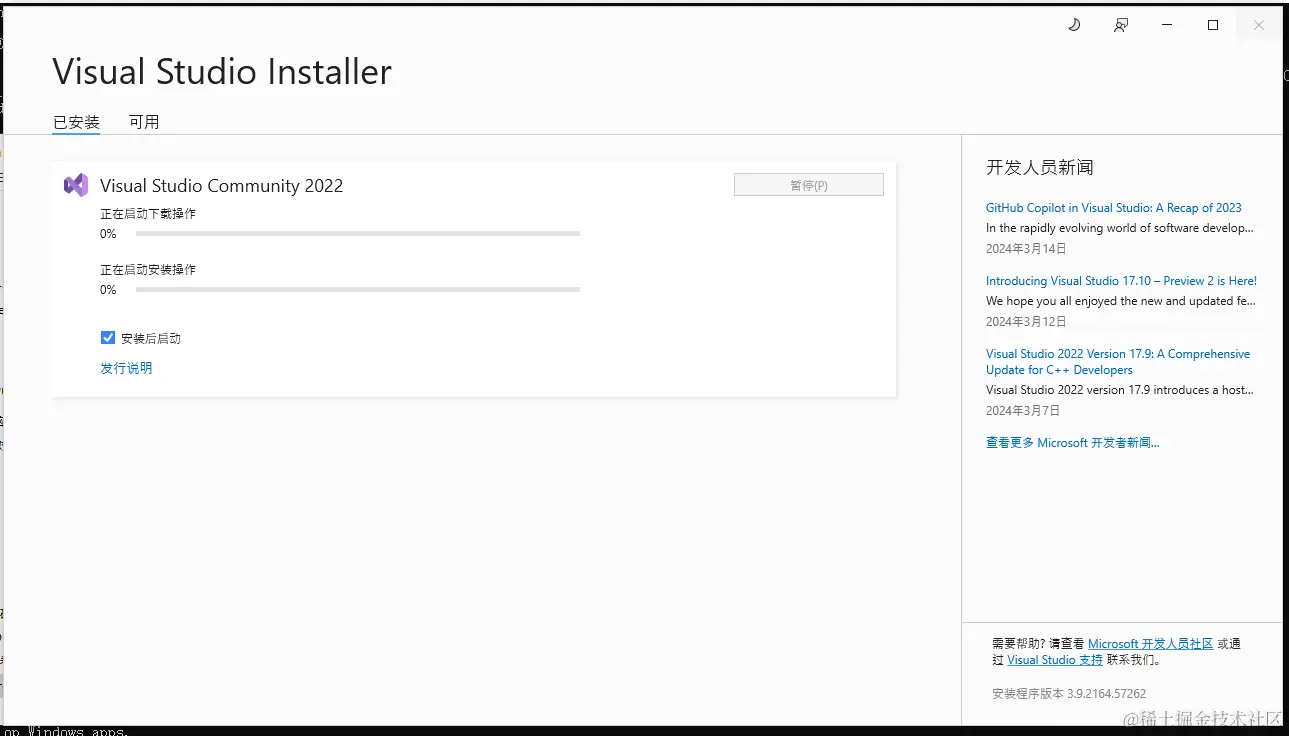Open Microsoft 开发人员社区 link
Screen dimensions: 1289x736
coord(1150,644)
